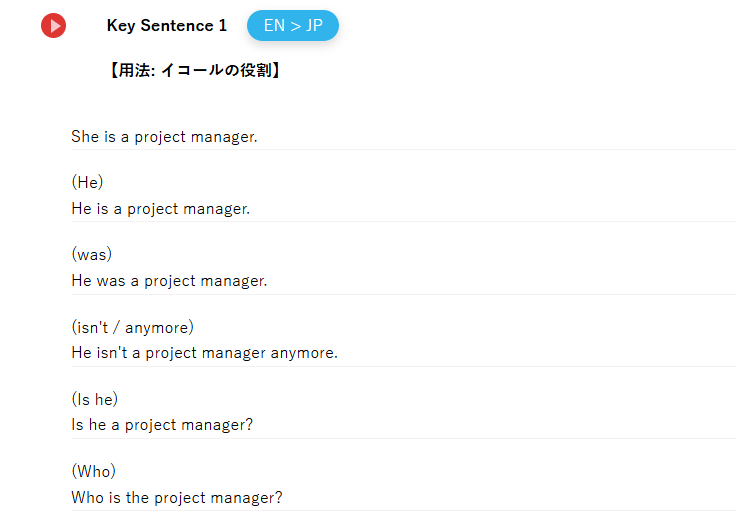Play the Key Sentence 1 audio

[54, 26]
